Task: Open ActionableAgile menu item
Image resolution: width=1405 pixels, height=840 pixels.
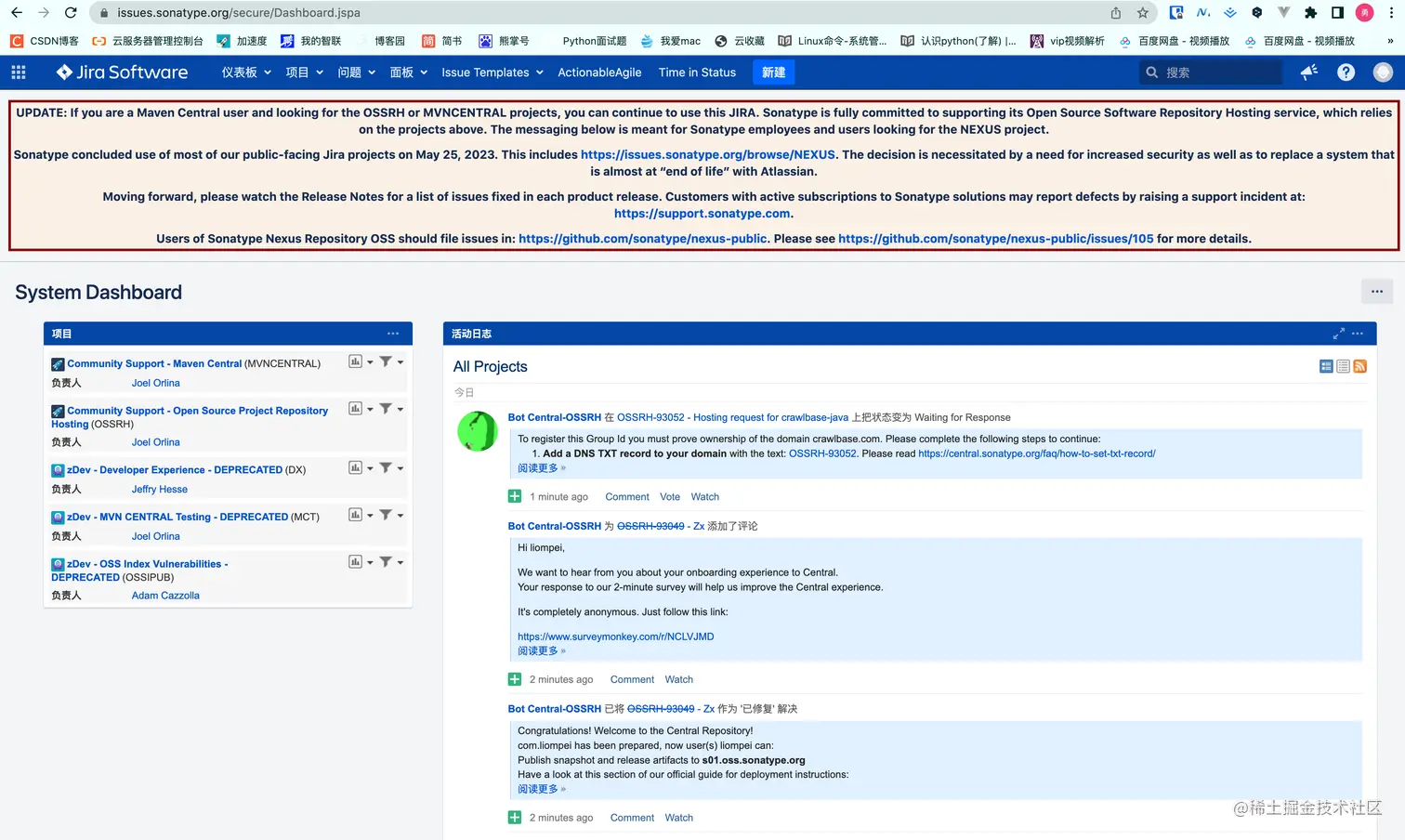Action: coord(599,72)
